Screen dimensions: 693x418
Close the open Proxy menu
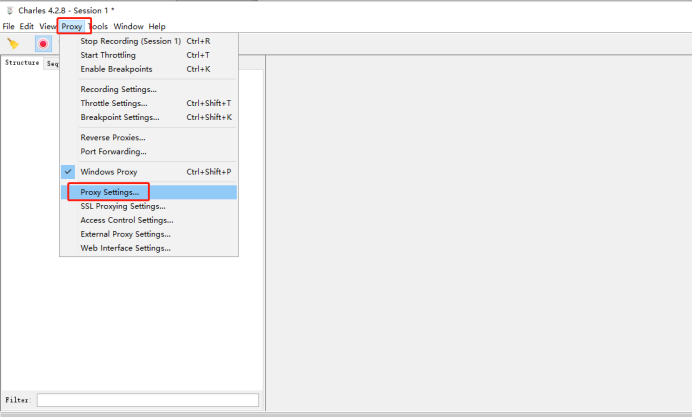pyautogui.click(x=72, y=27)
